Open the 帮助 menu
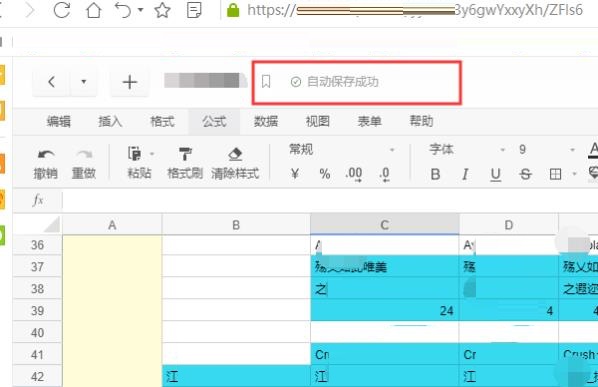The height and width of the screenshot is (387, 598). point(421,122)
